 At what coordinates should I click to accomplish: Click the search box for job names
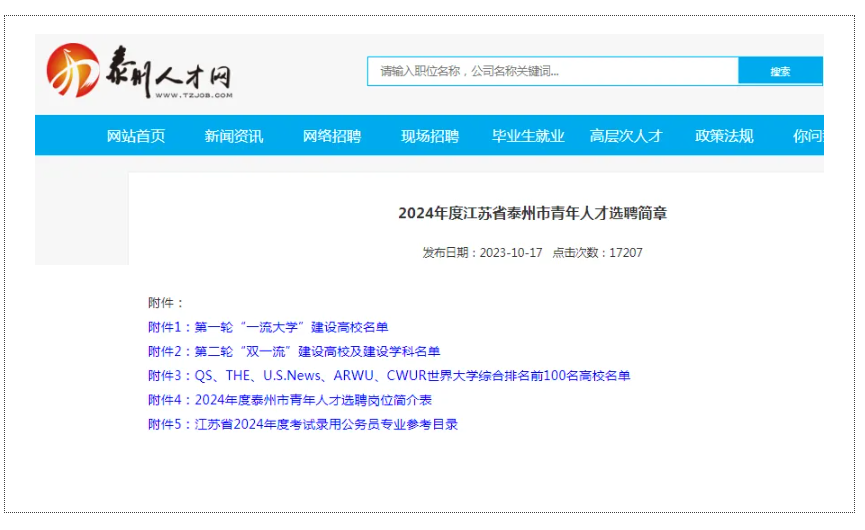[x=552, y=71]
